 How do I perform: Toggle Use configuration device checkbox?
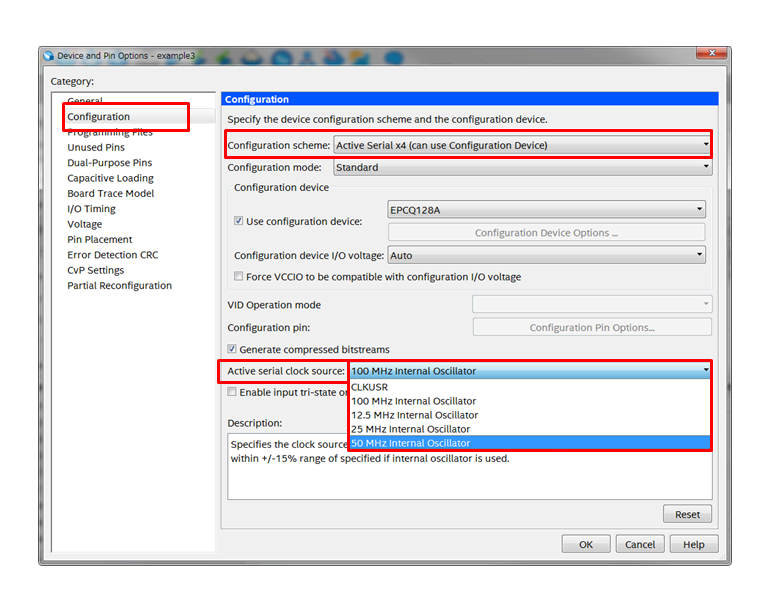[239, 221]
